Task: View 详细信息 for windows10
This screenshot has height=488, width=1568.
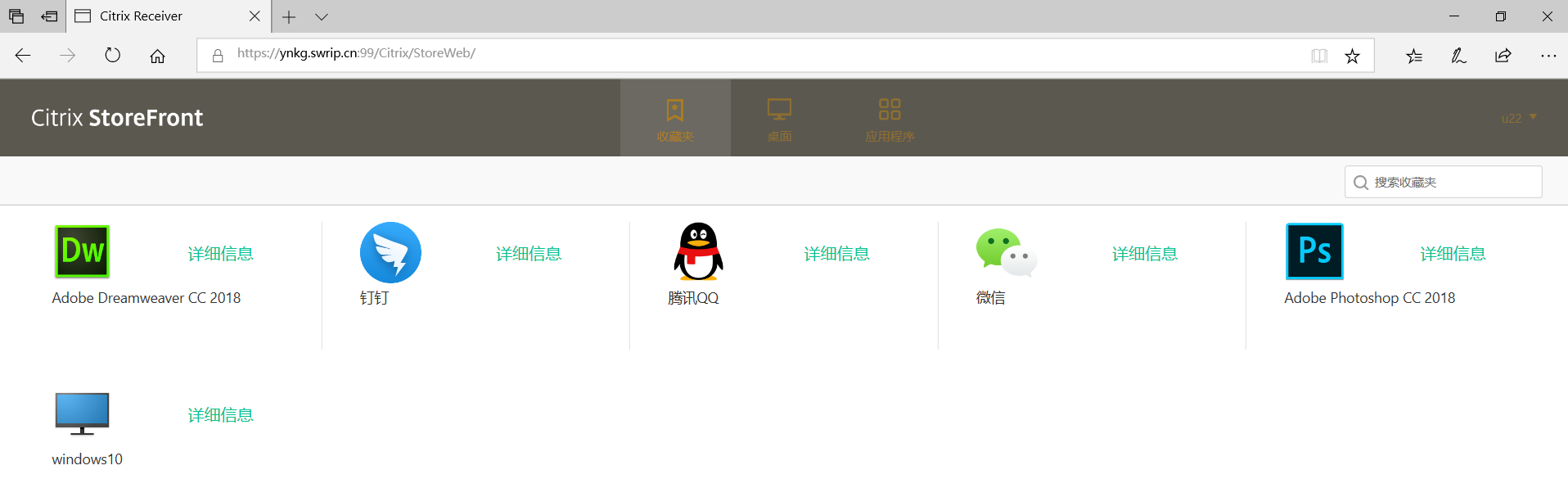Action: [220, 415]
